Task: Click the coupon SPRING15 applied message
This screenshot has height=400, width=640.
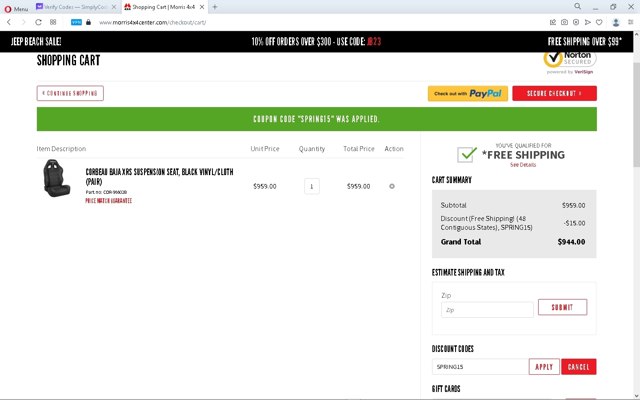Action: [317, 119]
